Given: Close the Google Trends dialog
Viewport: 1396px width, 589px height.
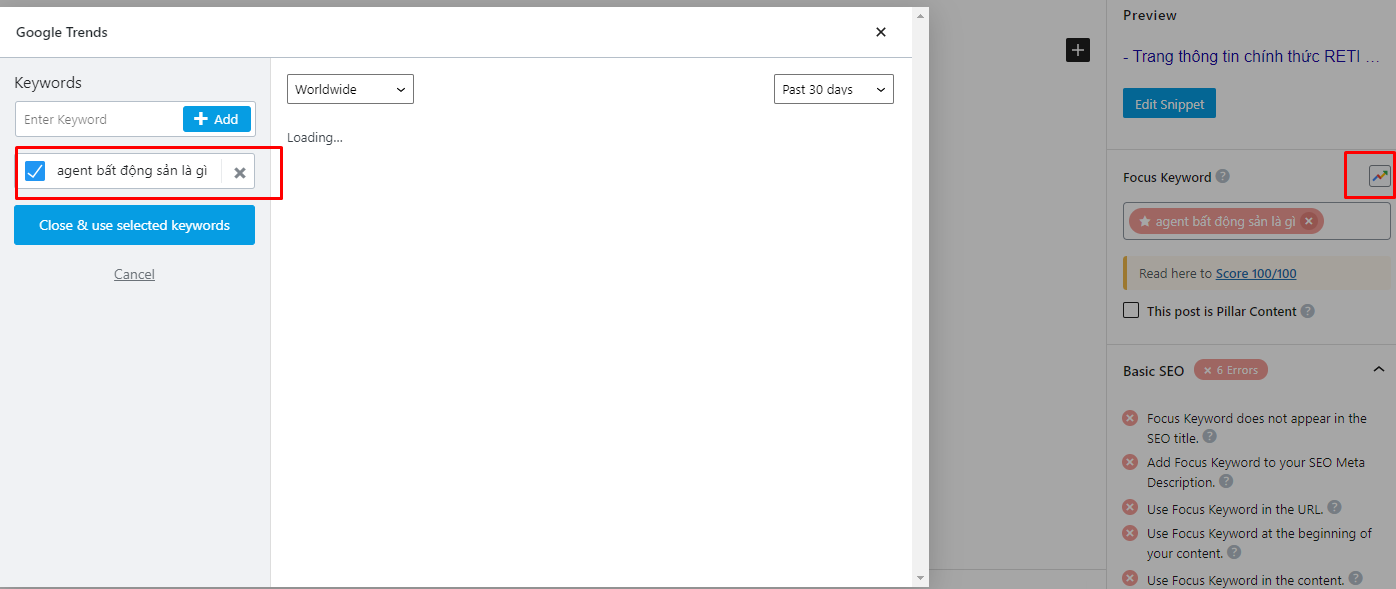Looking at the screenshot, I should 881,32.
